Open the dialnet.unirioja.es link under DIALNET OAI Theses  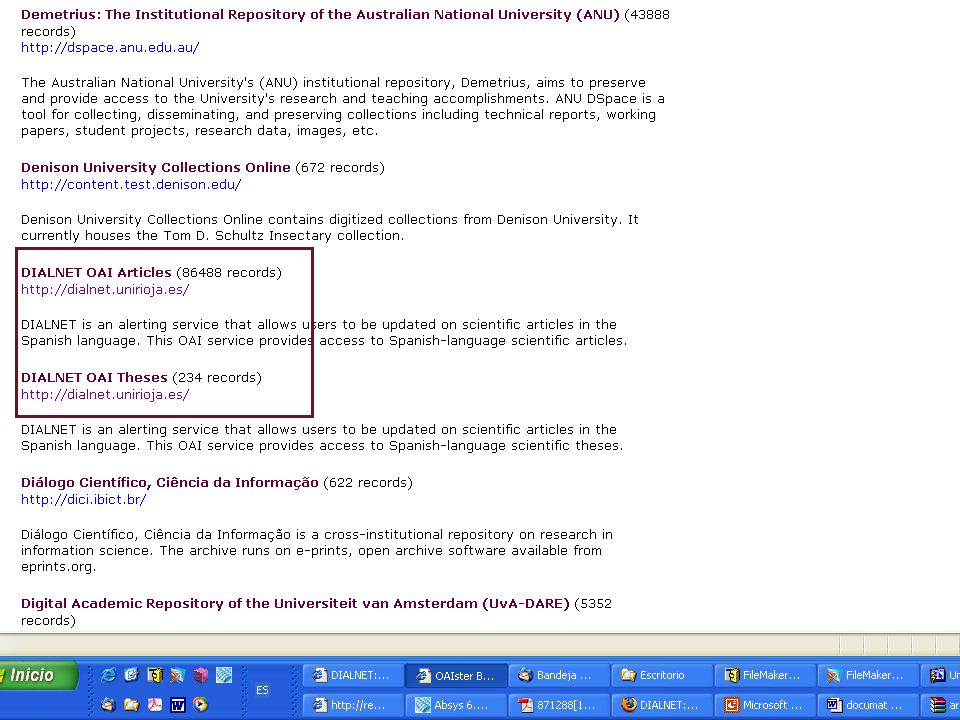pos(105,394)
